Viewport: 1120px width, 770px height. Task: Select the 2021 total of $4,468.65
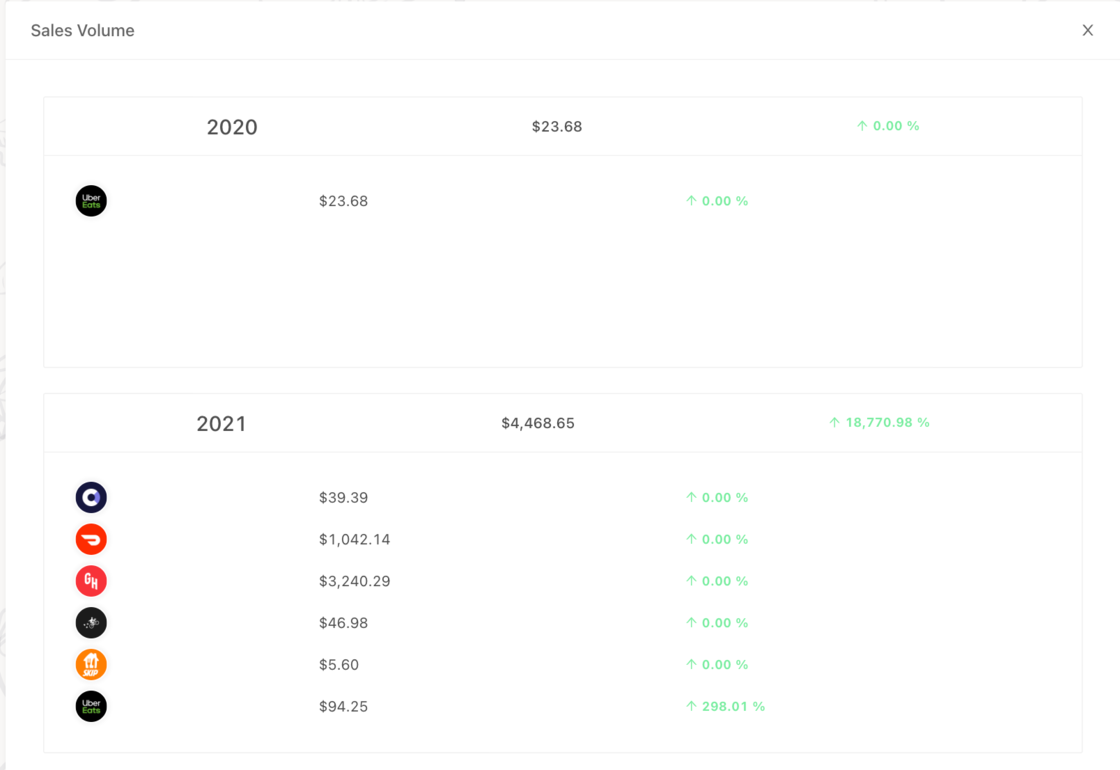[x=538, y=423]
